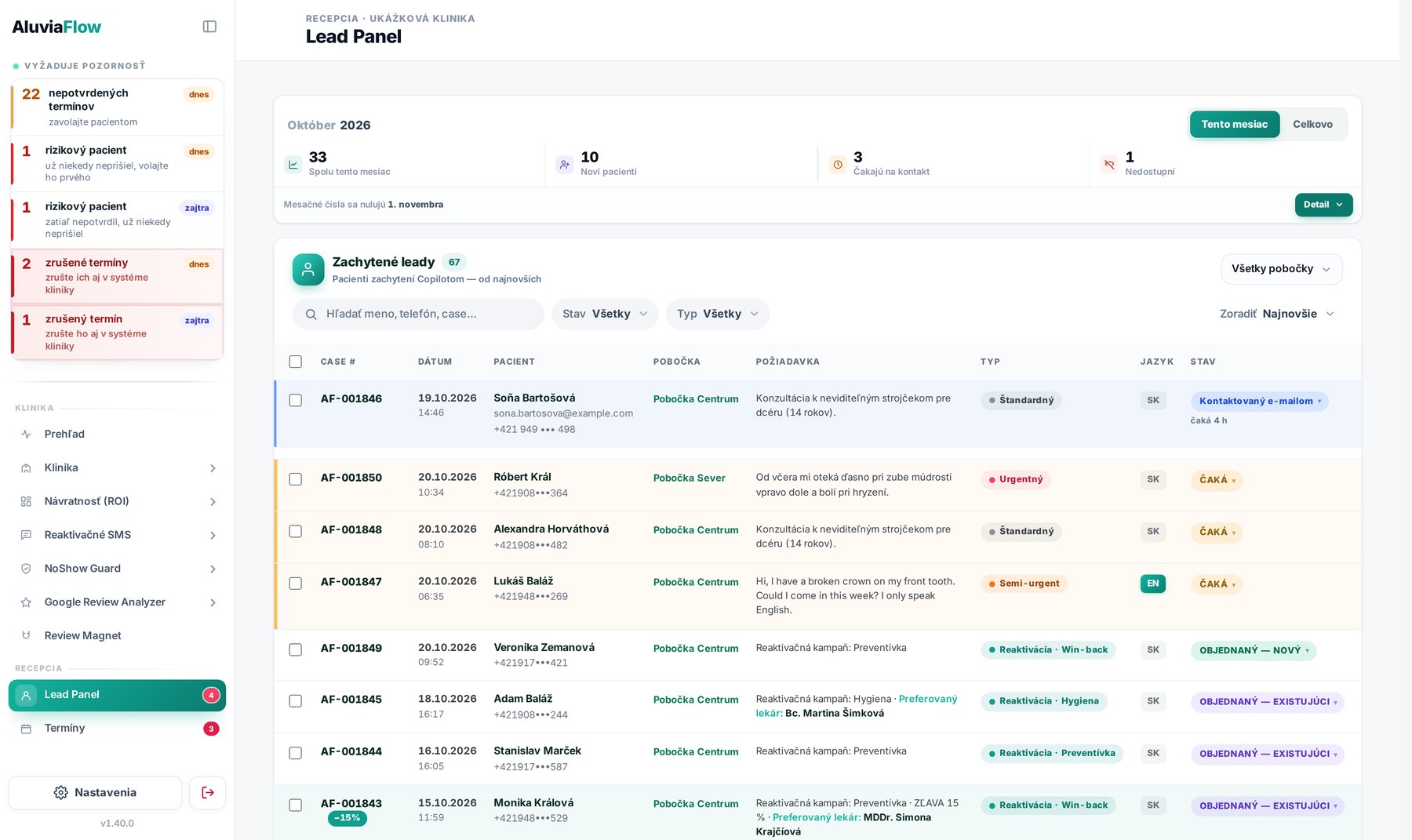Viewport: 1412px width, 840px height.
Task: Open the 2 zrušené termíny alert card
Action: tap(118, 277)
